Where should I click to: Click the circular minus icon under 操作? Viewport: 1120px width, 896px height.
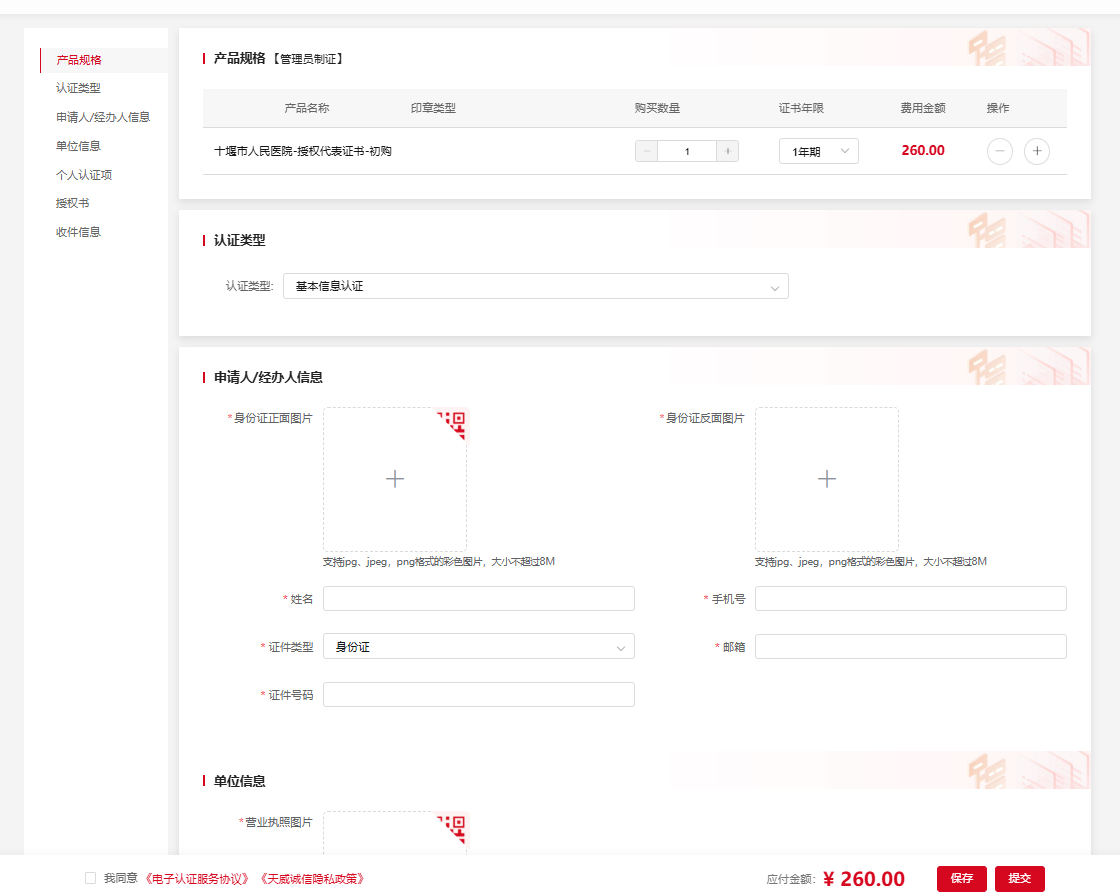pos(999,151)
